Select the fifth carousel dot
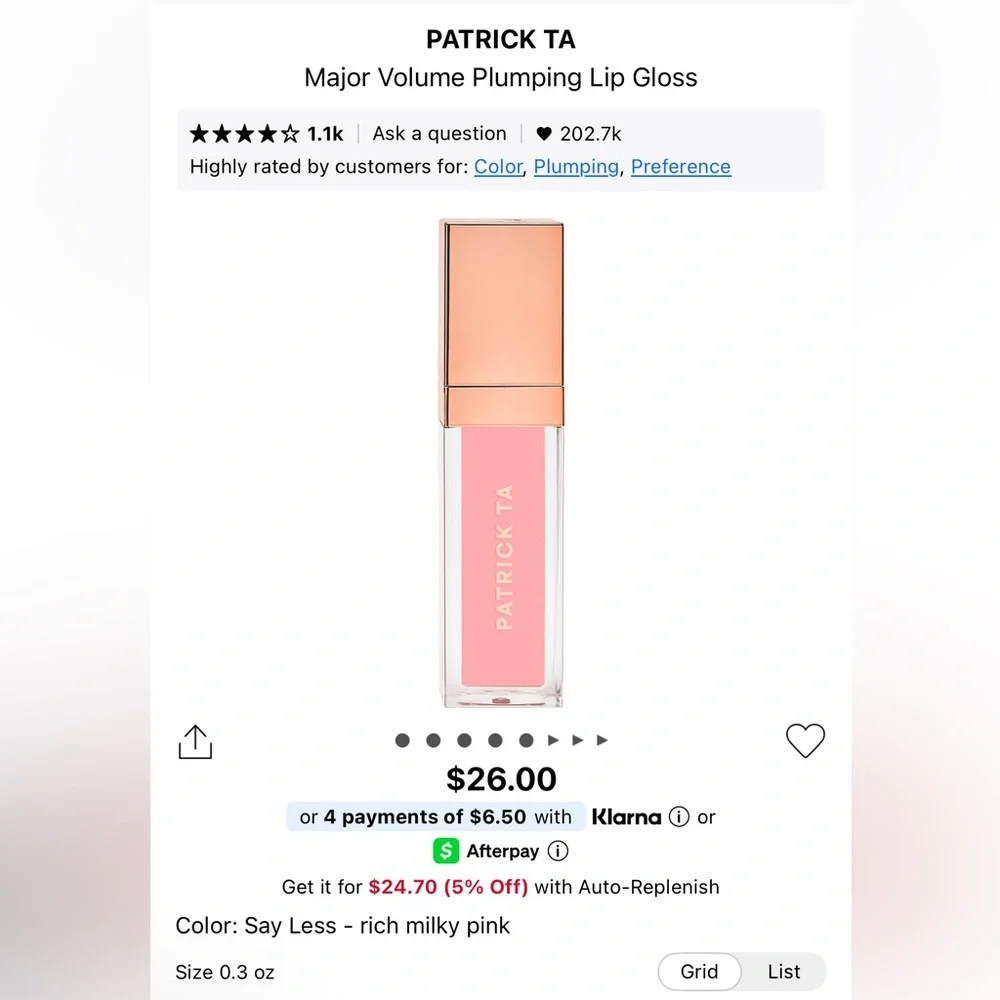1000x1000 pixels. coord(527,740)
